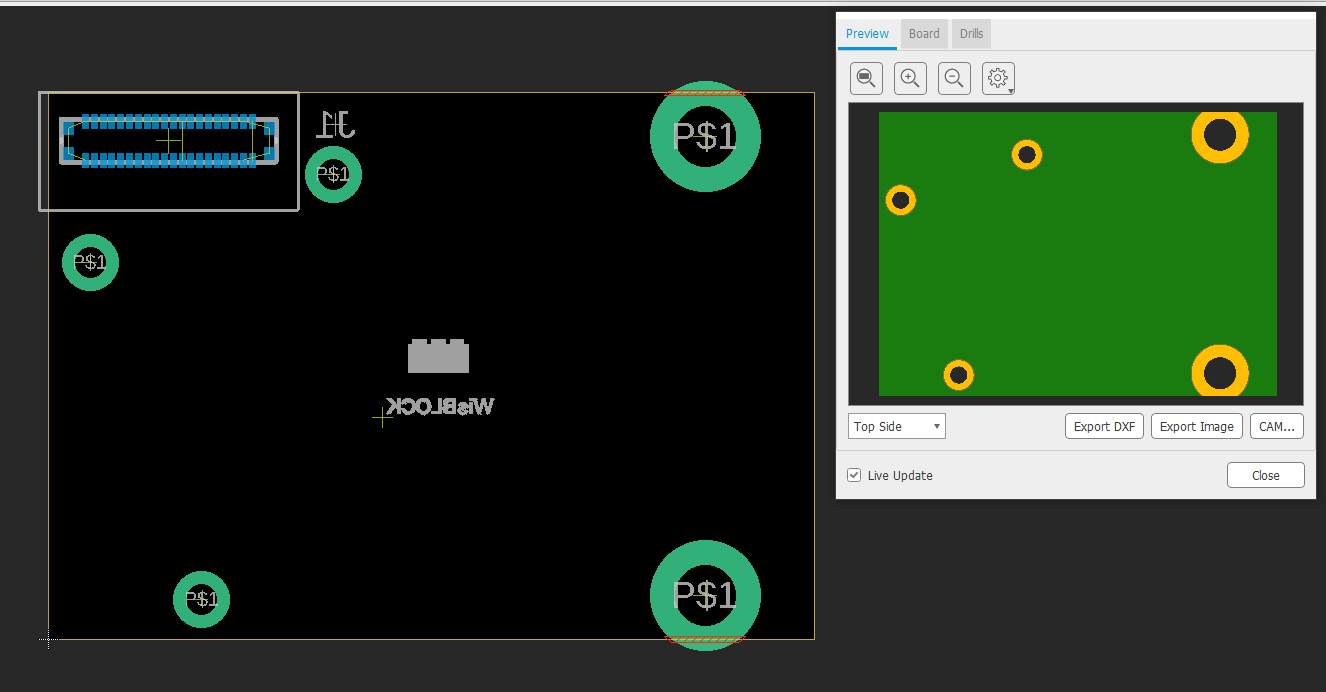Open the CAM... dialog
The height and width of the screenshot is (692, 1326).
point(1276,426)
